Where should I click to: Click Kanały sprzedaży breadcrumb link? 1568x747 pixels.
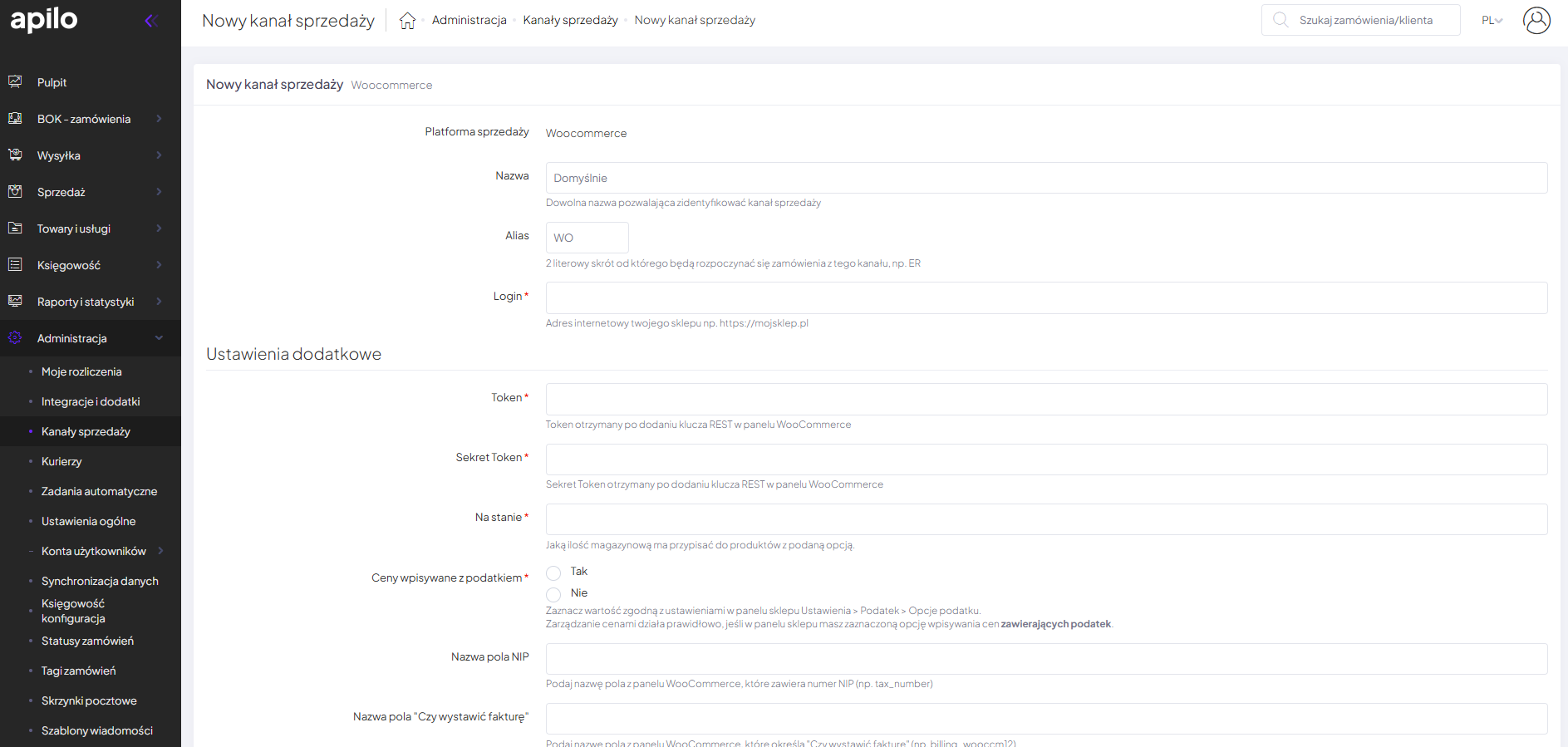[570, 20]
